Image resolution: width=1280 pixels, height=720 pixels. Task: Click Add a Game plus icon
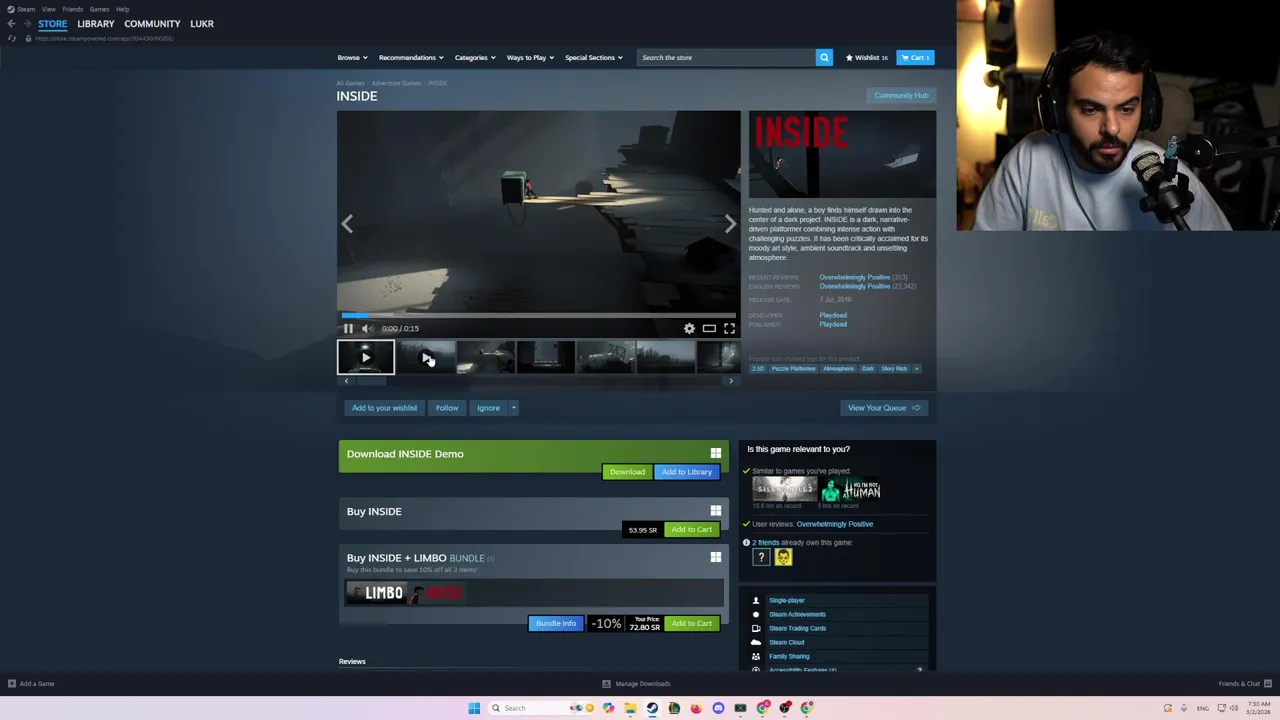tap(12, 684)
